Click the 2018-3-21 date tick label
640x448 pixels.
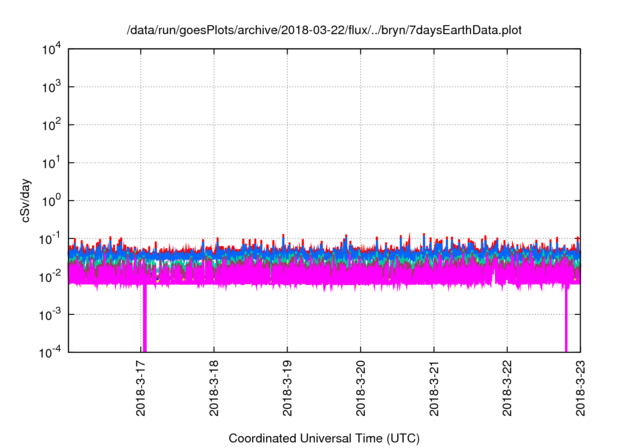click(x=434, y=388)
